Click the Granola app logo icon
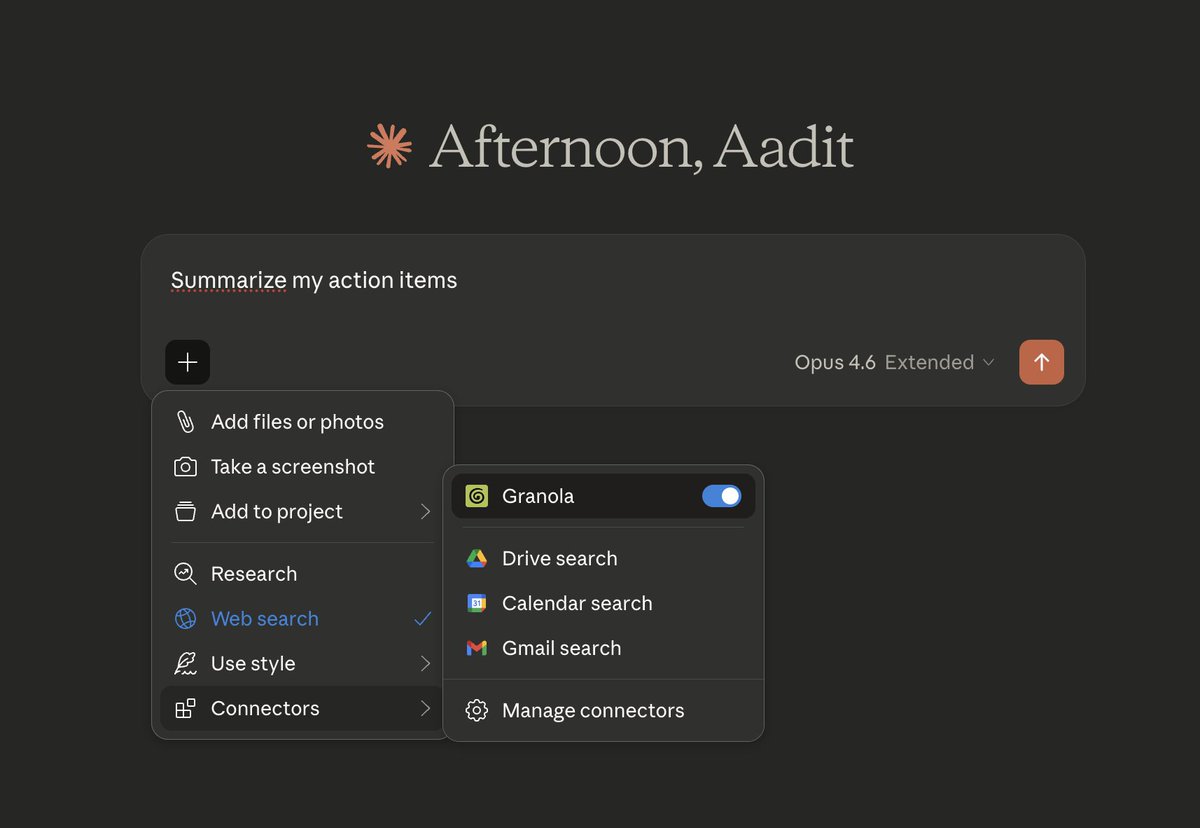Screen dimensions: 1200x828 tap(477, 496)
